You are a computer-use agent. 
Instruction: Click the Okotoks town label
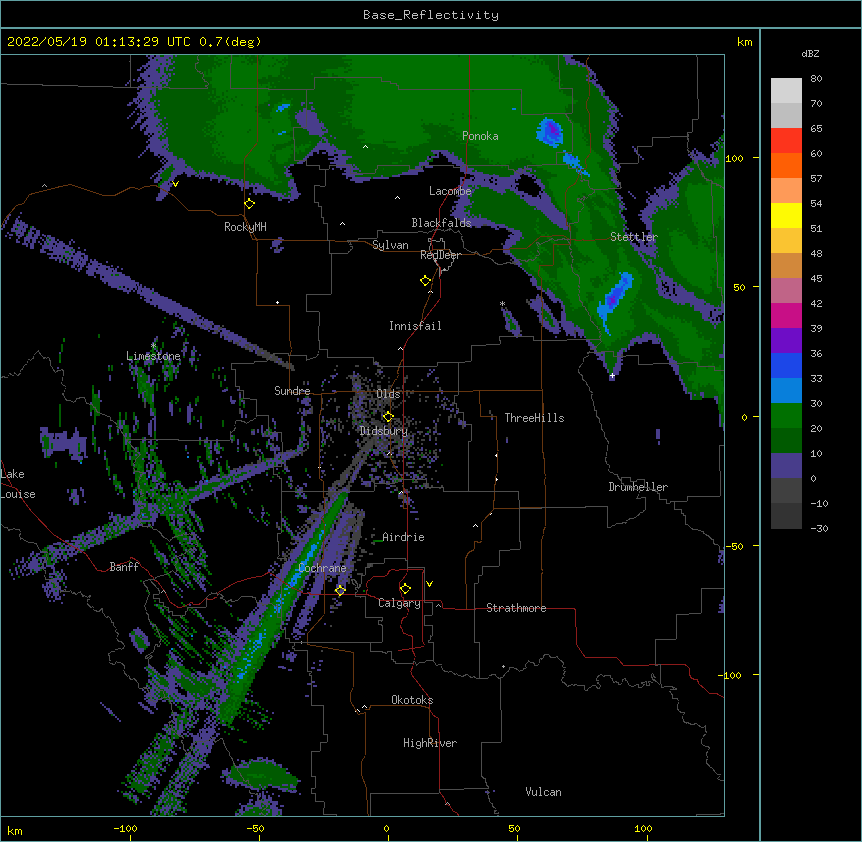412,700
